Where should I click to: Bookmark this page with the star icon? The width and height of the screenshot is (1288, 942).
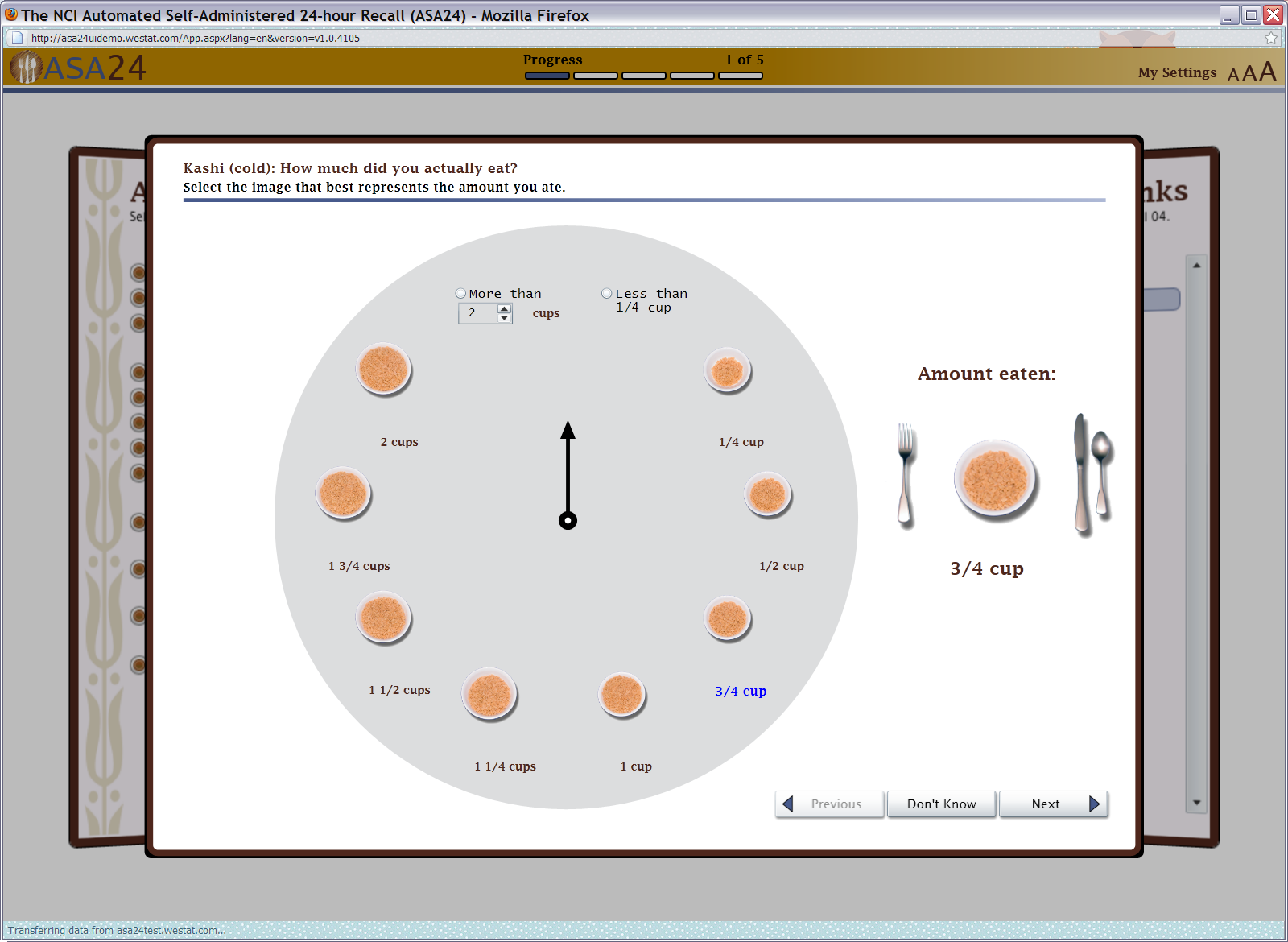[1271, 38]
